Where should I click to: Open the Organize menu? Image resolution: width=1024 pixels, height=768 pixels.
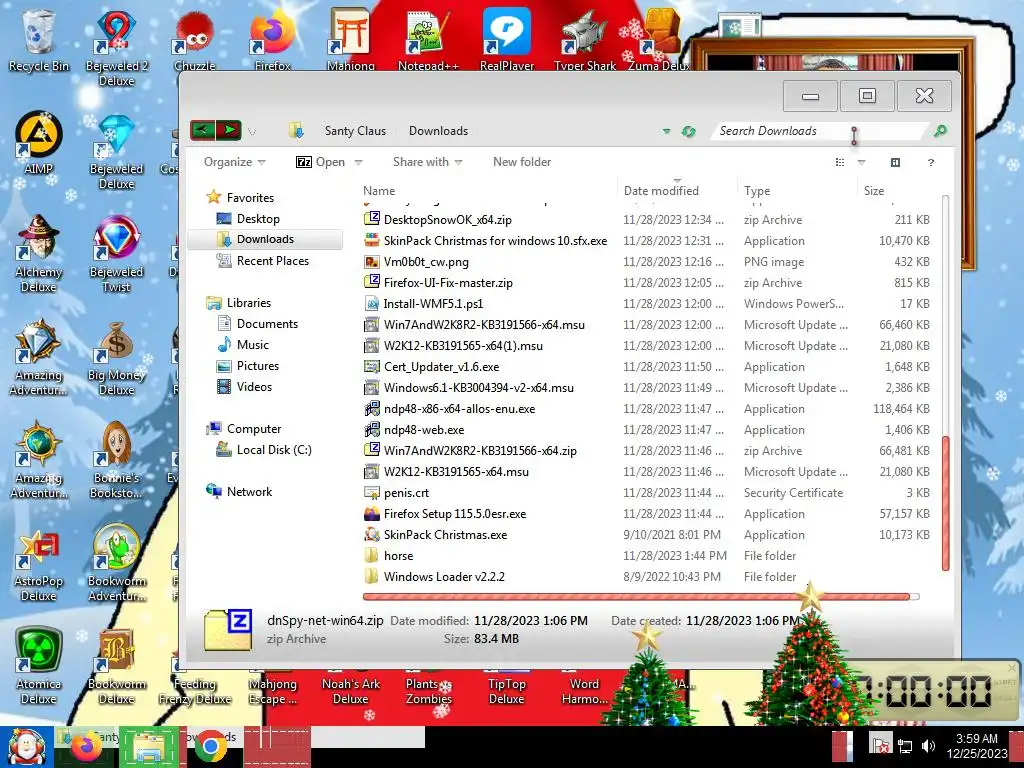[x=234, y=162]
